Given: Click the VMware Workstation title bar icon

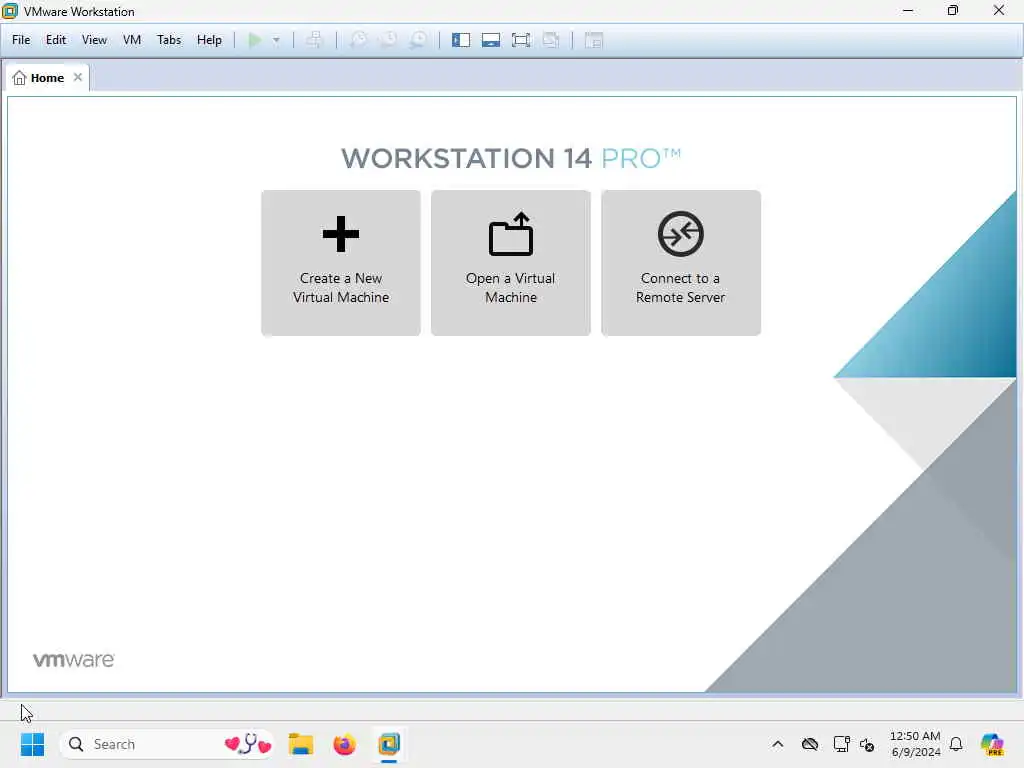Looking at the screenshot, I should click(10, 11).
